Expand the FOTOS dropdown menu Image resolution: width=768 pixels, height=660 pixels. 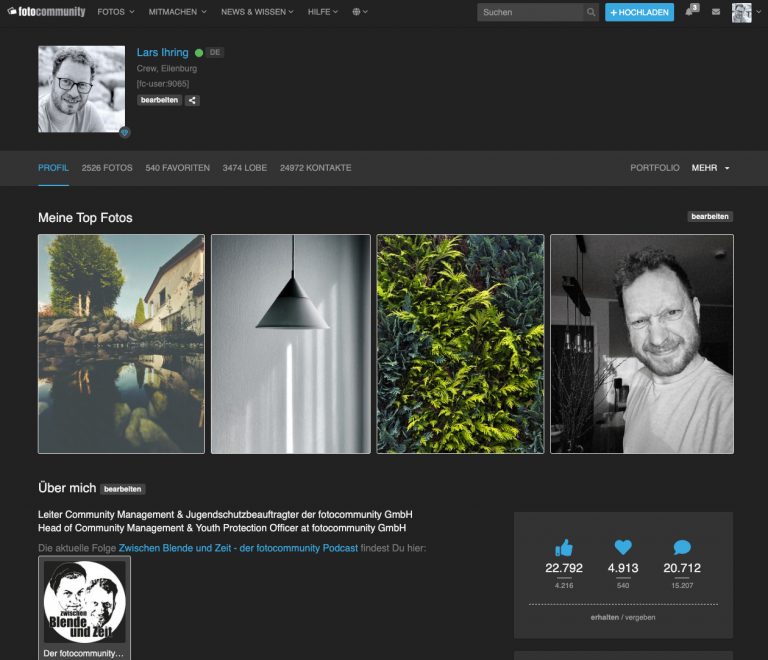tap(115, 12)
